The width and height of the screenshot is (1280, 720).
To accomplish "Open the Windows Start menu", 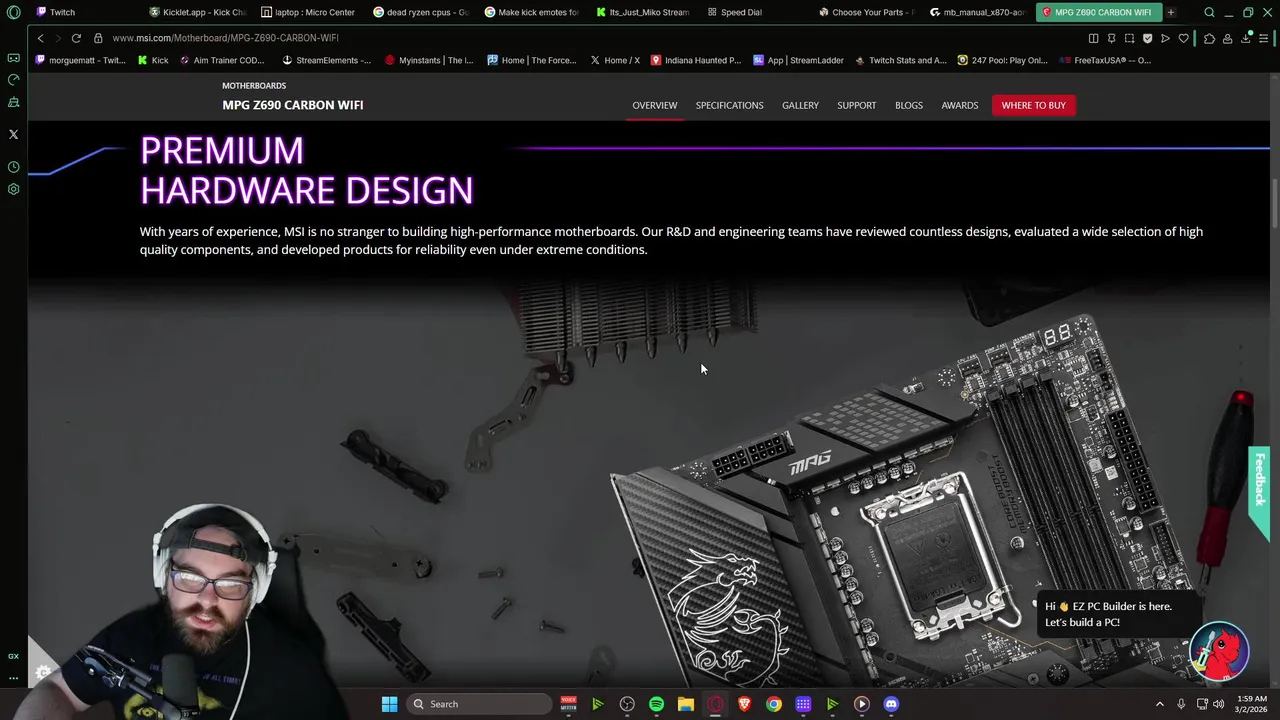I will tap(389, 704).
